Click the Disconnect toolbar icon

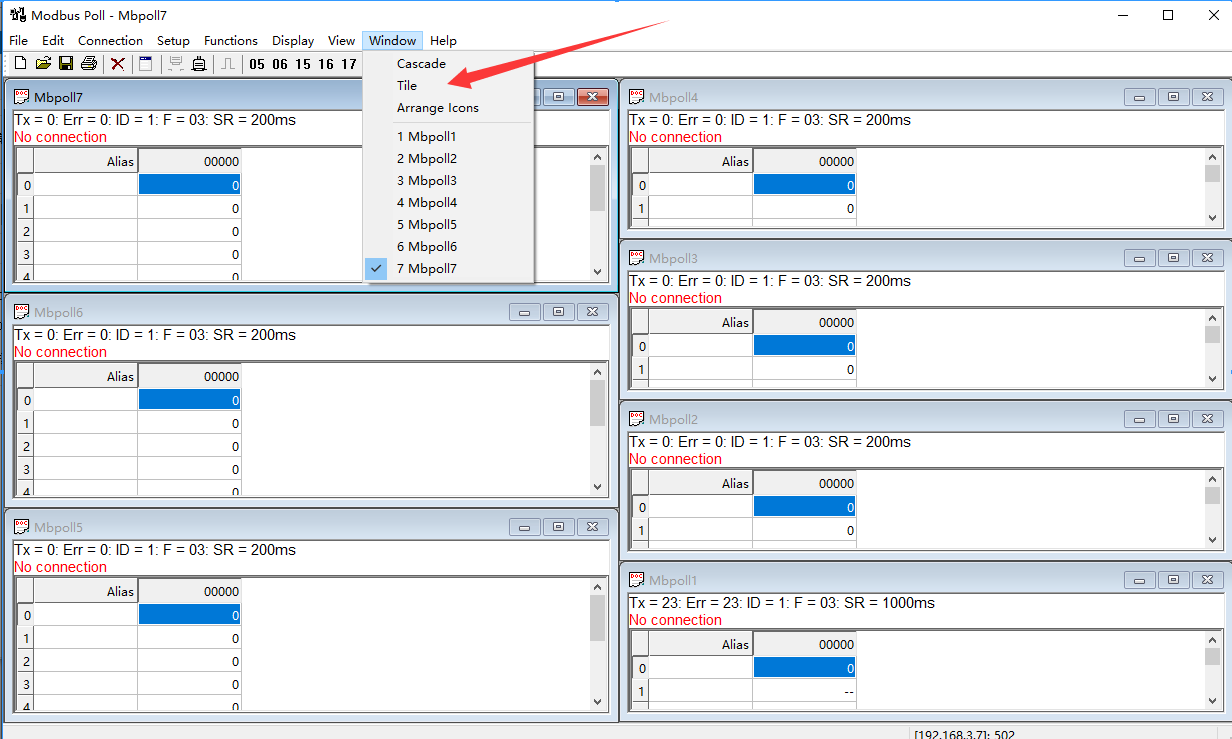pyautogui.click(x=199, y=64)
